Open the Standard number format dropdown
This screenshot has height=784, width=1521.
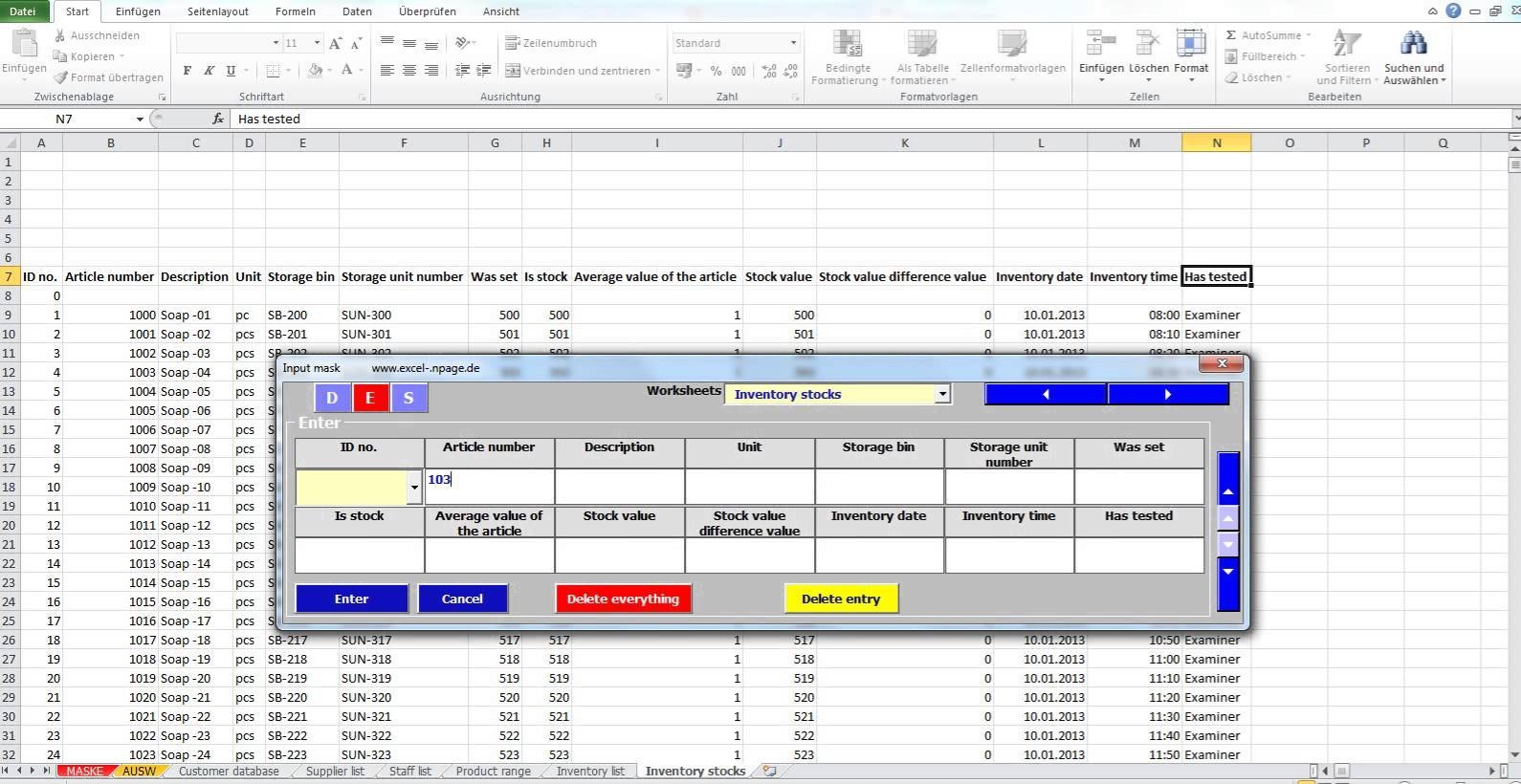793,43
